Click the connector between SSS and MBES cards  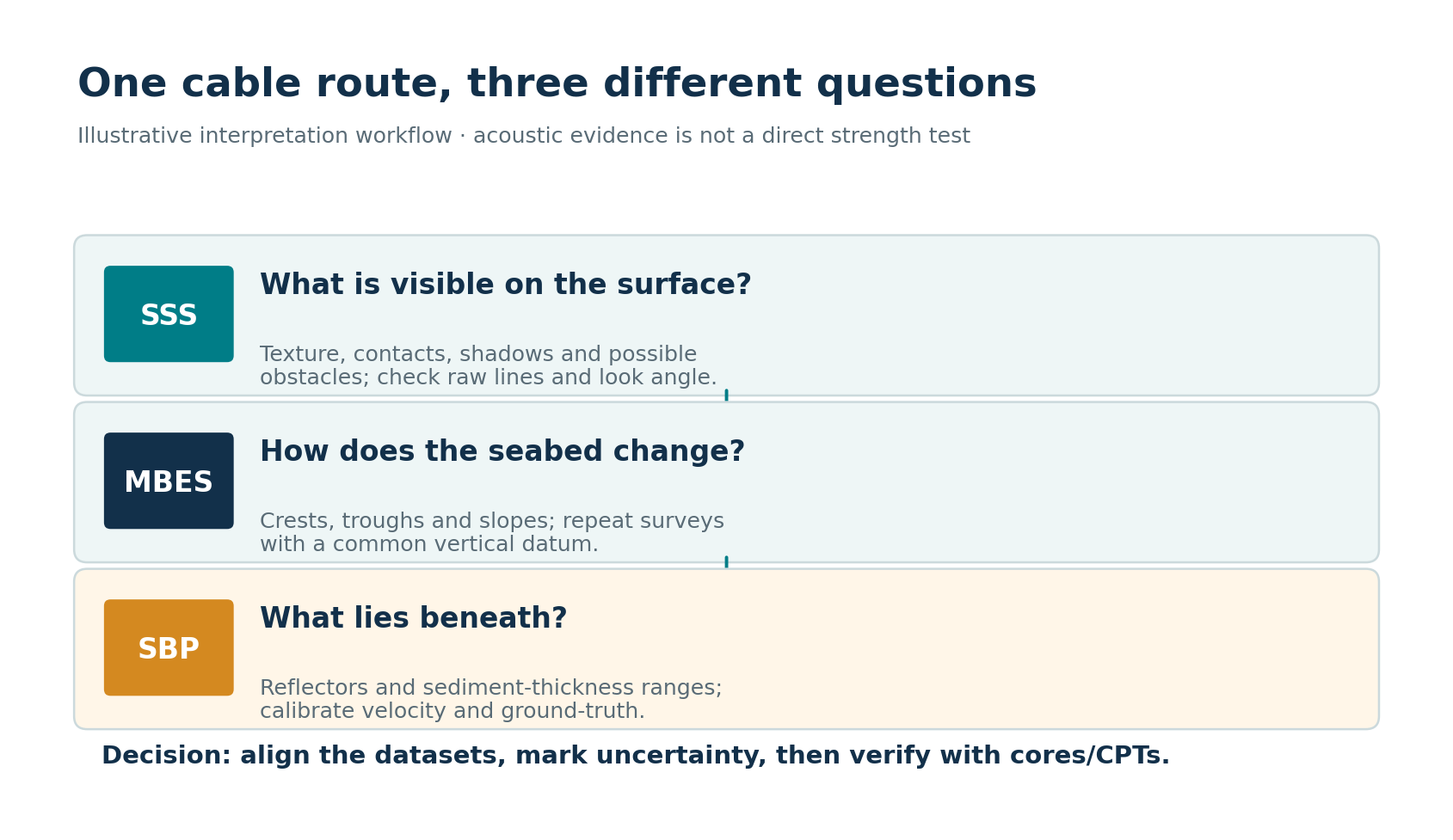pos(726,395)
